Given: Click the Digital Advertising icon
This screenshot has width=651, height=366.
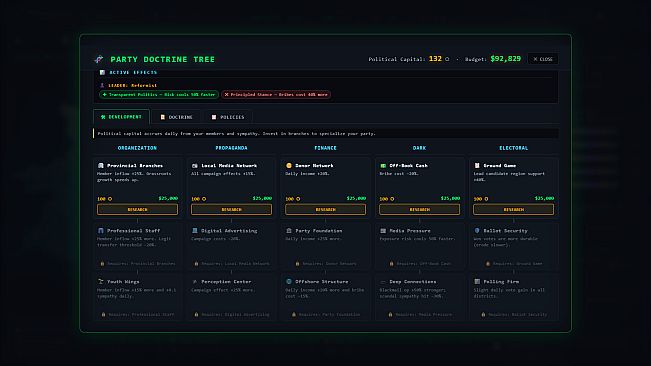Looking at the screenshot, I should [195, 231].
